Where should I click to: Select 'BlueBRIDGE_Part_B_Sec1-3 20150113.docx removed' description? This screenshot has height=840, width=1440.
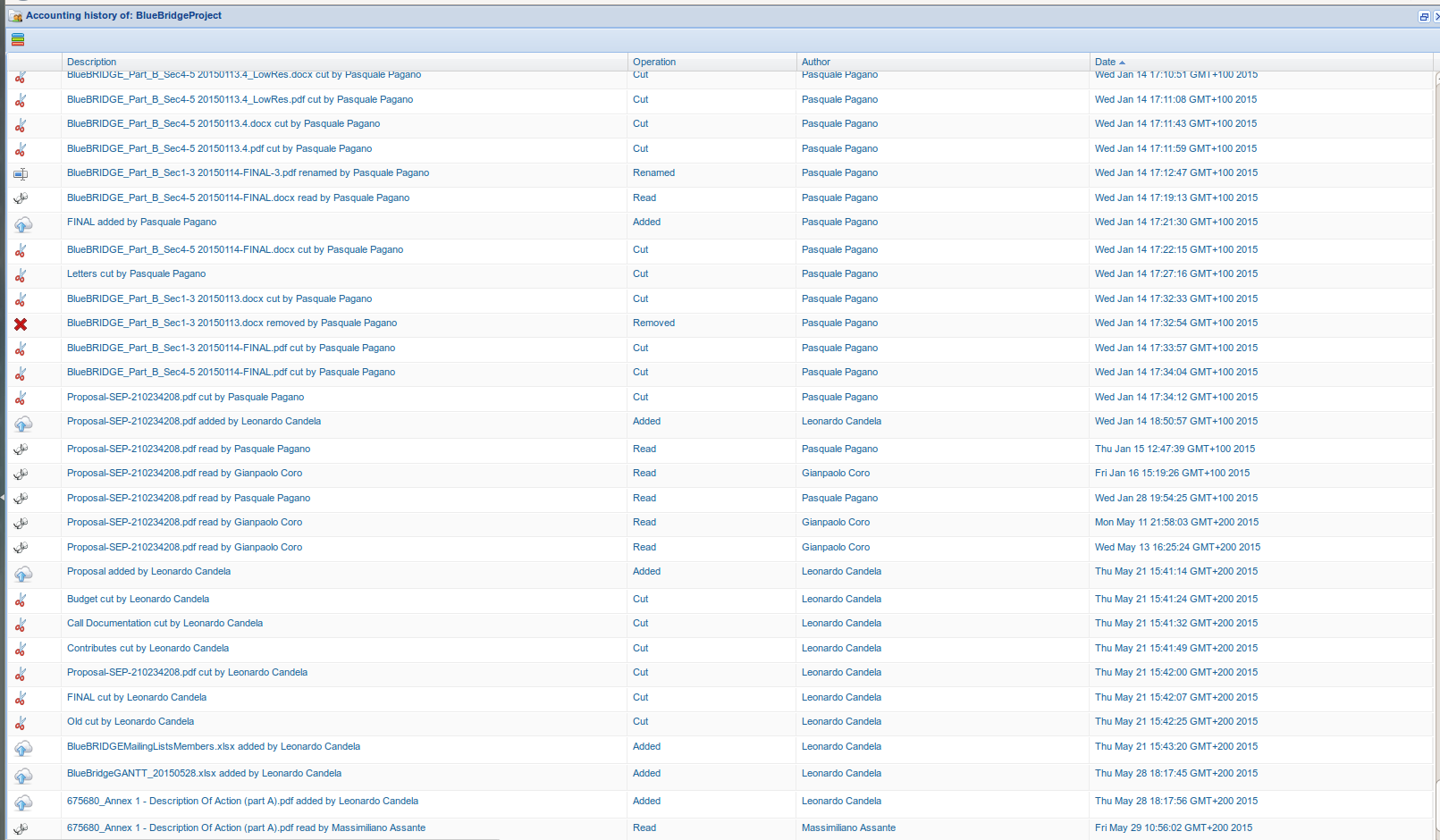point(232,323)
